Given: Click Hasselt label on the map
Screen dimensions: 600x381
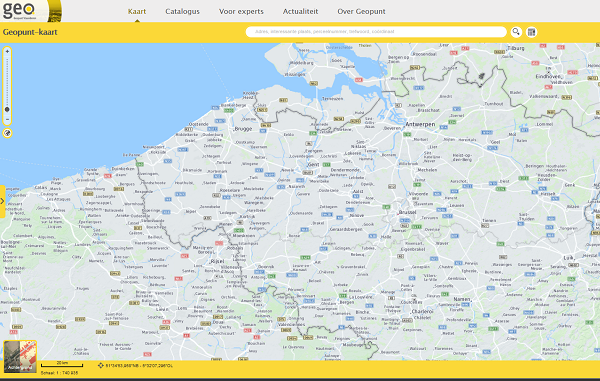Looking at the screenshot, I should point(548,194).
